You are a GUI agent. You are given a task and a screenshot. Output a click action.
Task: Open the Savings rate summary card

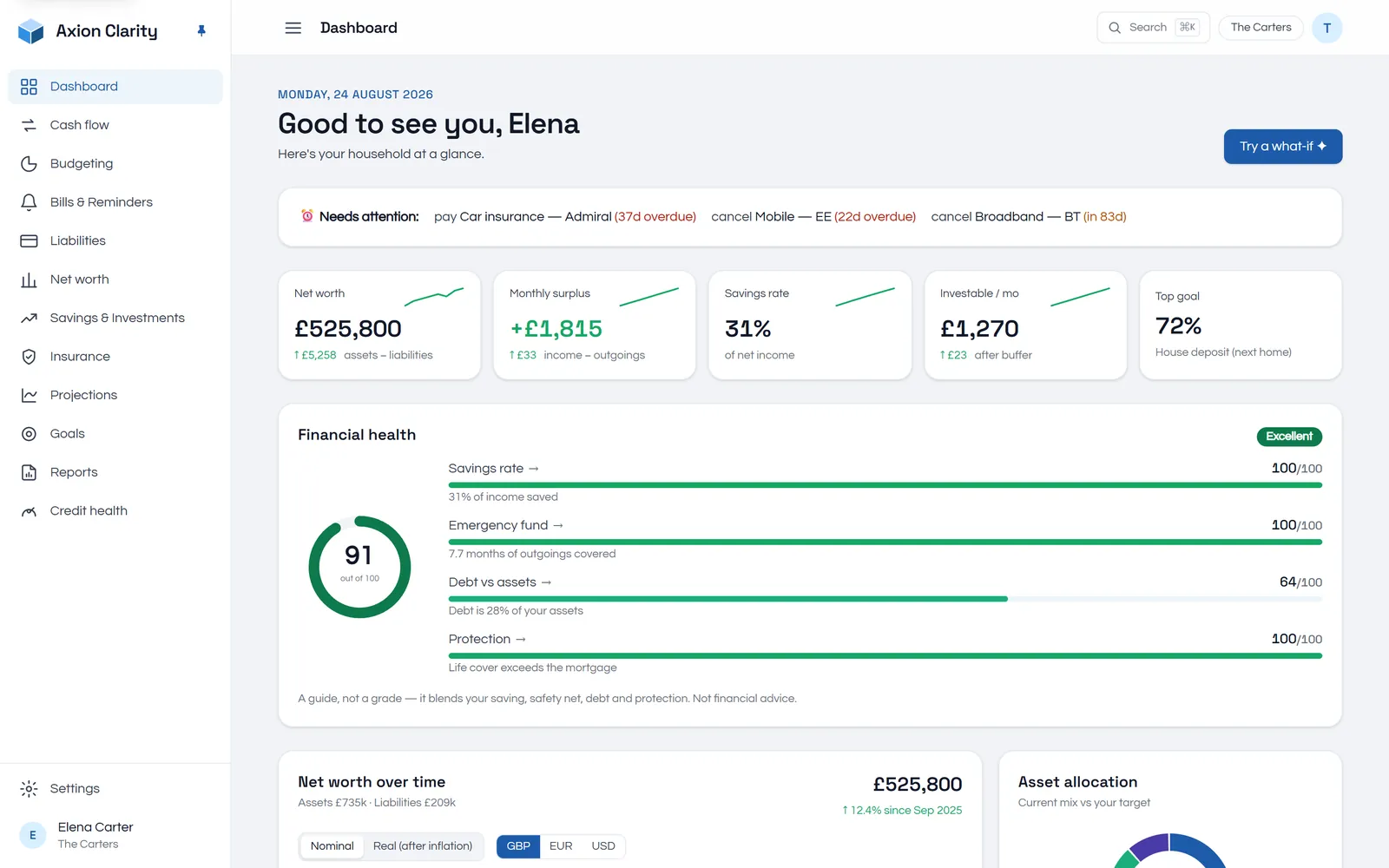pyautogui.click(x=810, y=325)
